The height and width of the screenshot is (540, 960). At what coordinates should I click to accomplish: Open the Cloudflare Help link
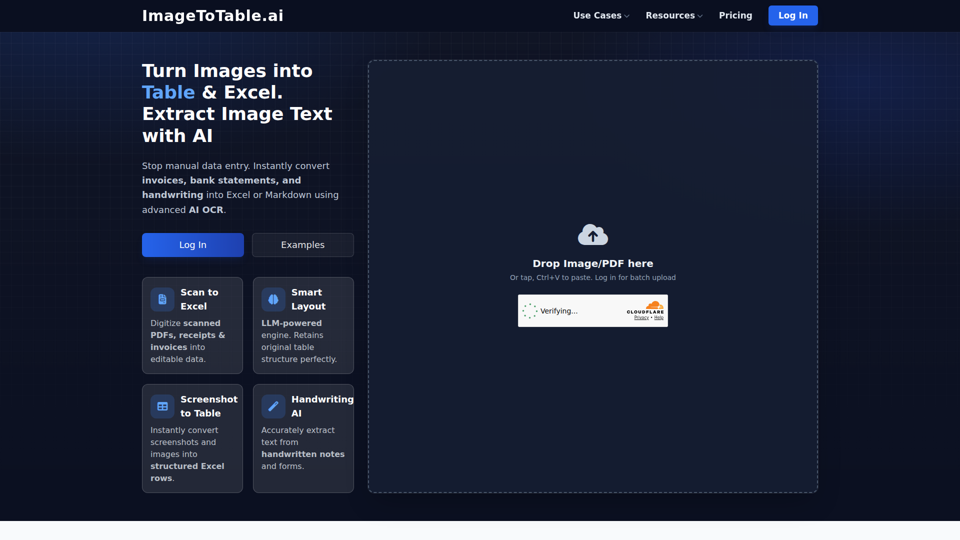(x=659, y=318)
